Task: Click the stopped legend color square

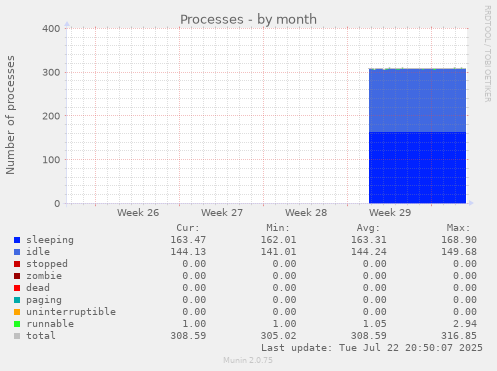Action: click(17, 264)
